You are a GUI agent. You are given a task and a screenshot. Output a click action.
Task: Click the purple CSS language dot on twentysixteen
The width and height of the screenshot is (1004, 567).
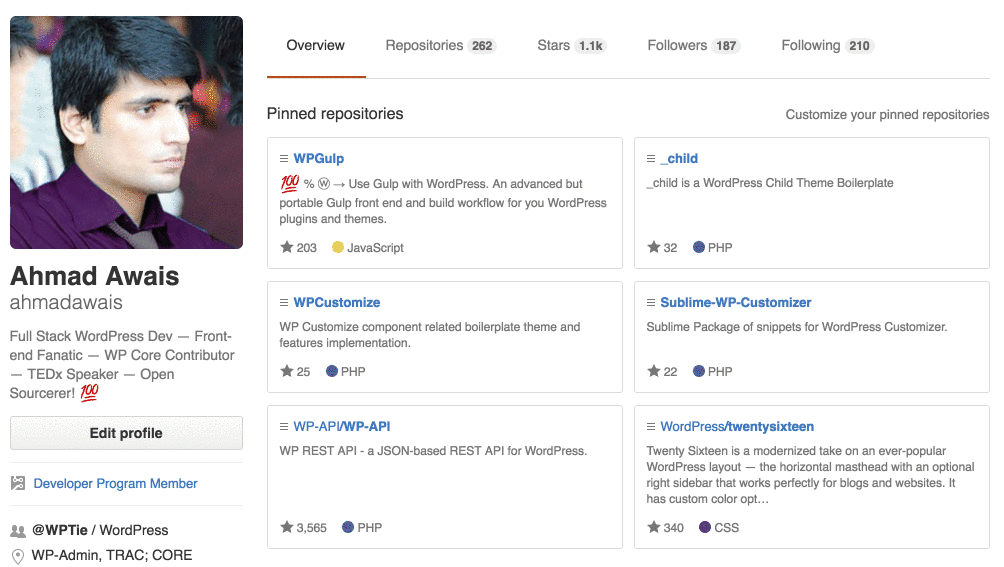[705, 527]
